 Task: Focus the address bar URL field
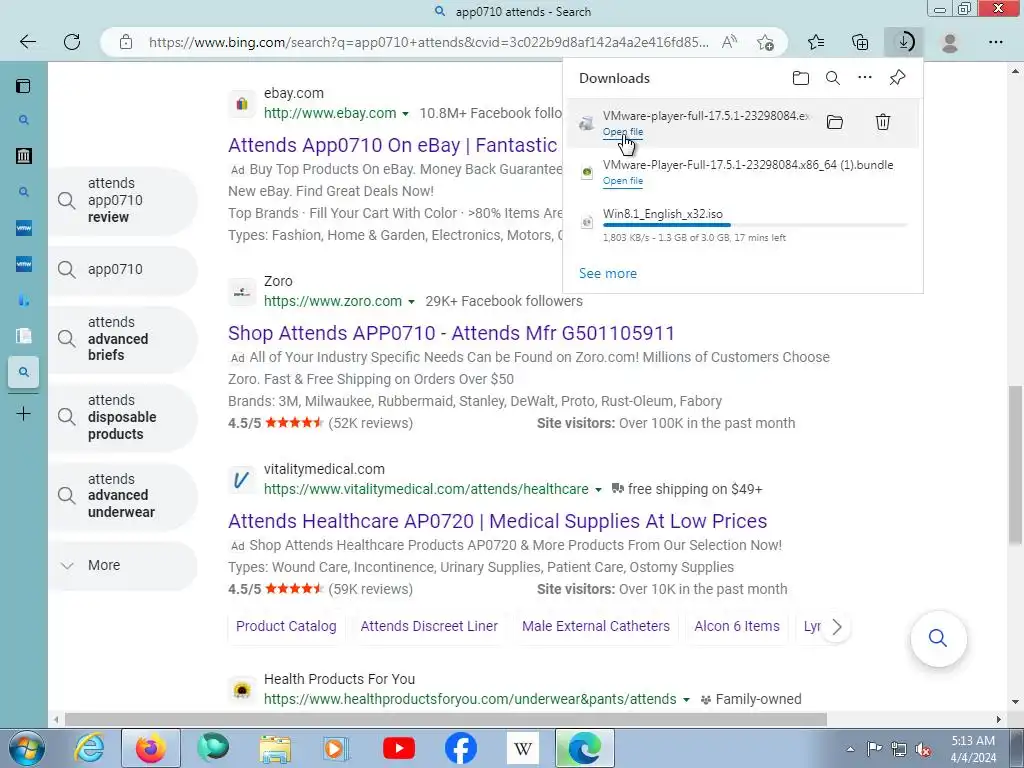click(428, 42)
